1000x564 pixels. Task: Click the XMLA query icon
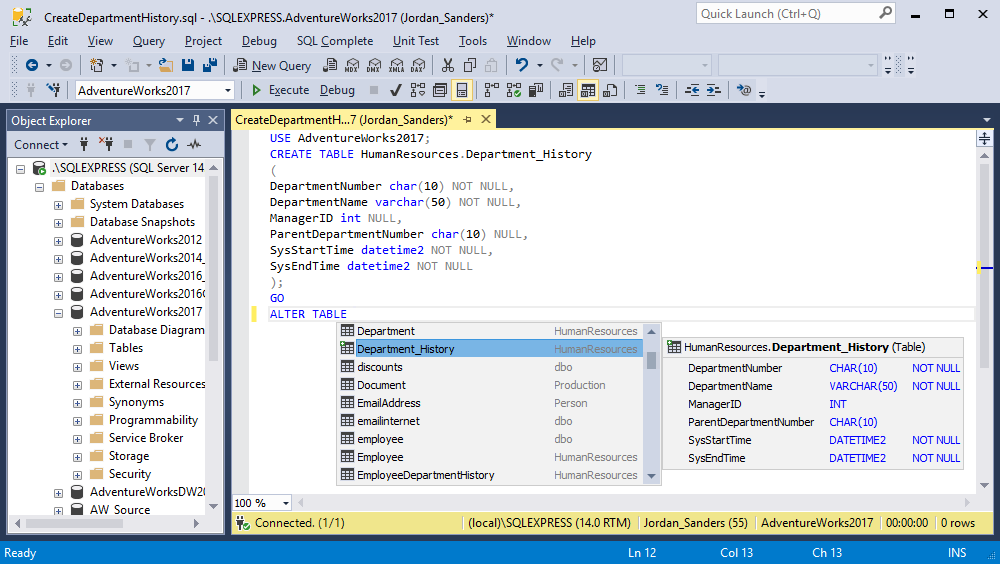point(397,65)
